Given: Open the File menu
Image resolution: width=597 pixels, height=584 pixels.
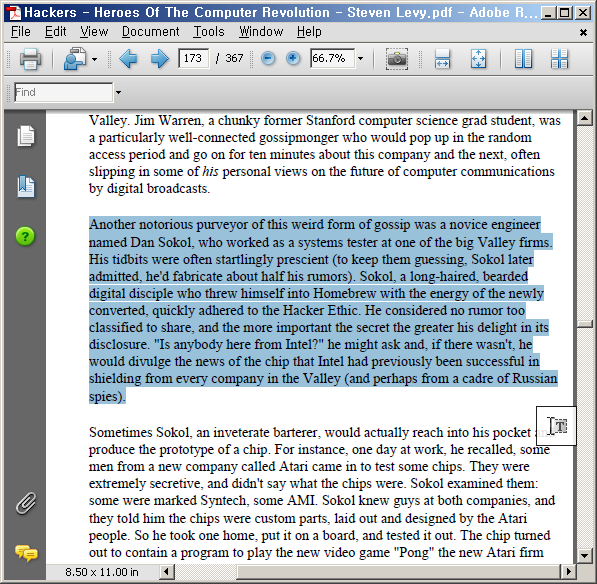Looking at the screenshot, I should point(21,32).
